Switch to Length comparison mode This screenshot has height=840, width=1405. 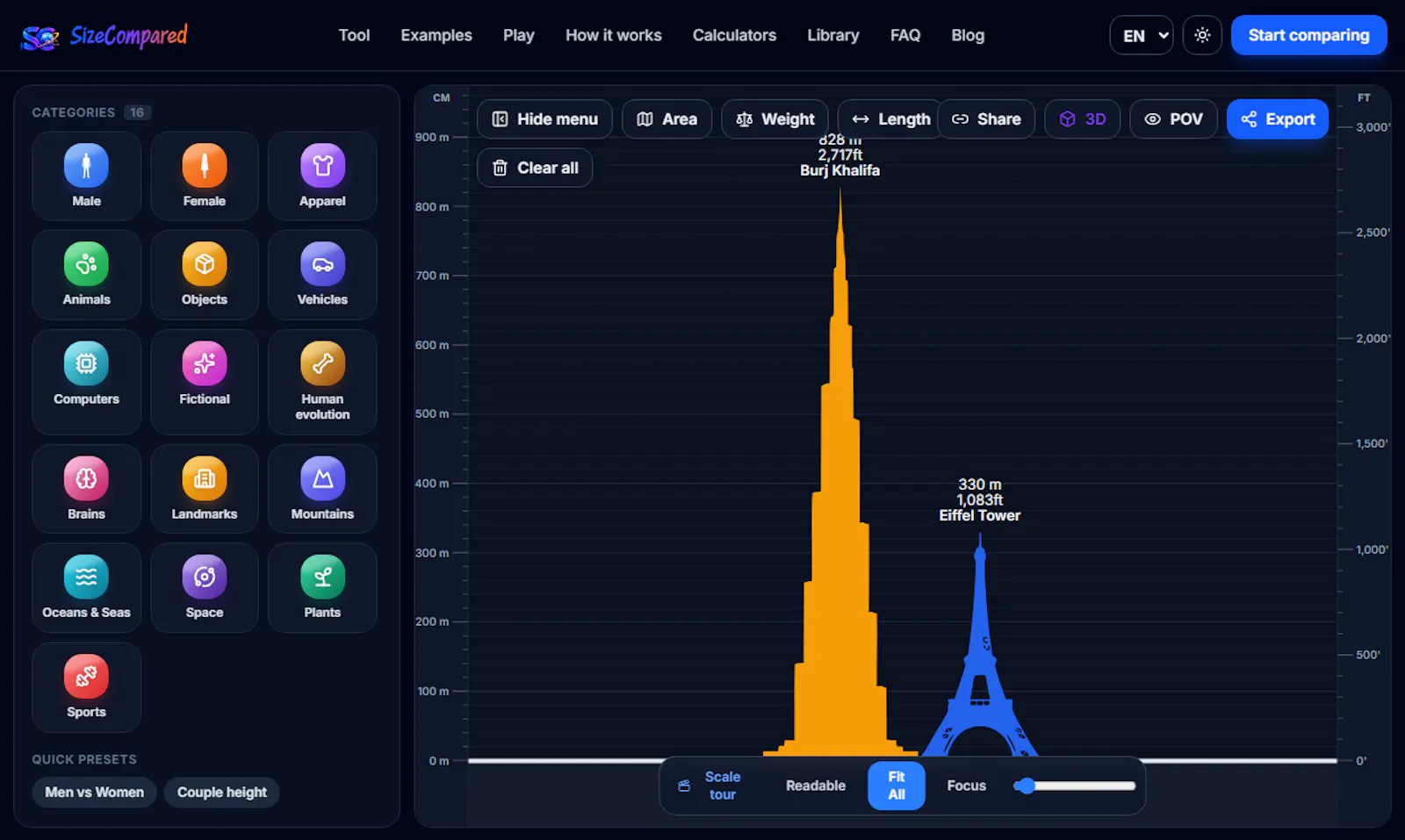pos(887,118)
